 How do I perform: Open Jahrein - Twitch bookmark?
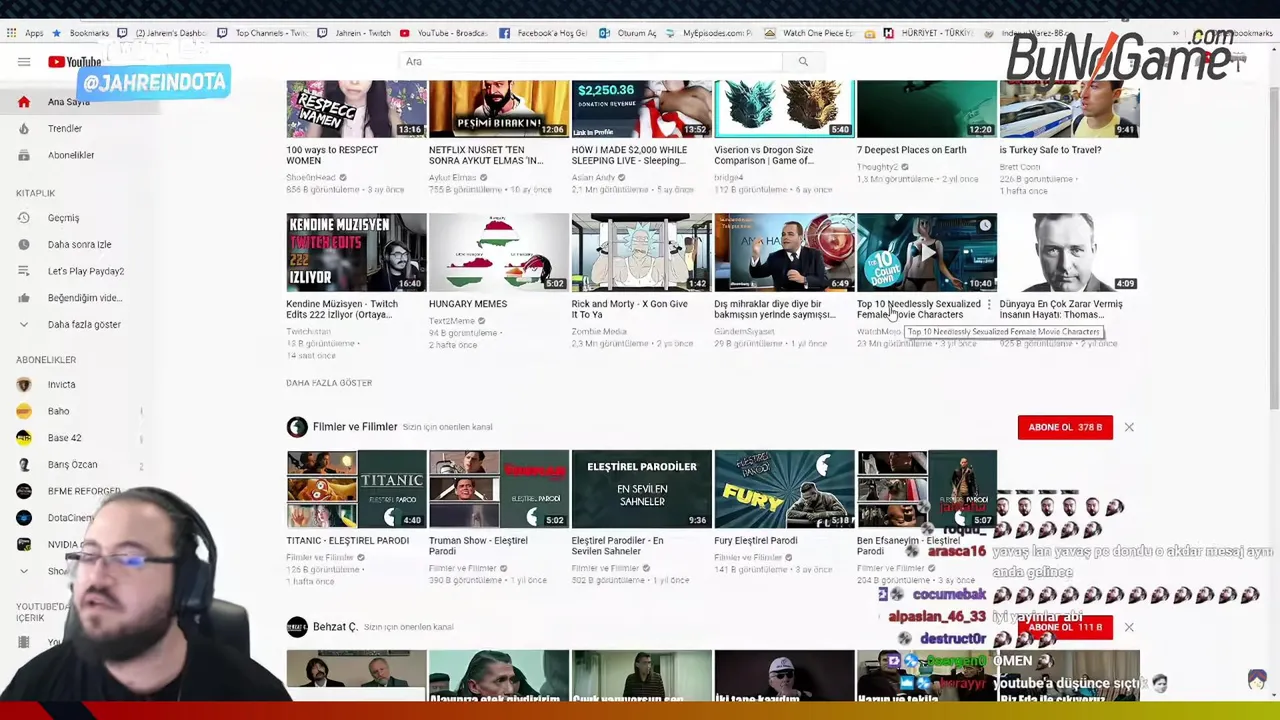[354, 33]
